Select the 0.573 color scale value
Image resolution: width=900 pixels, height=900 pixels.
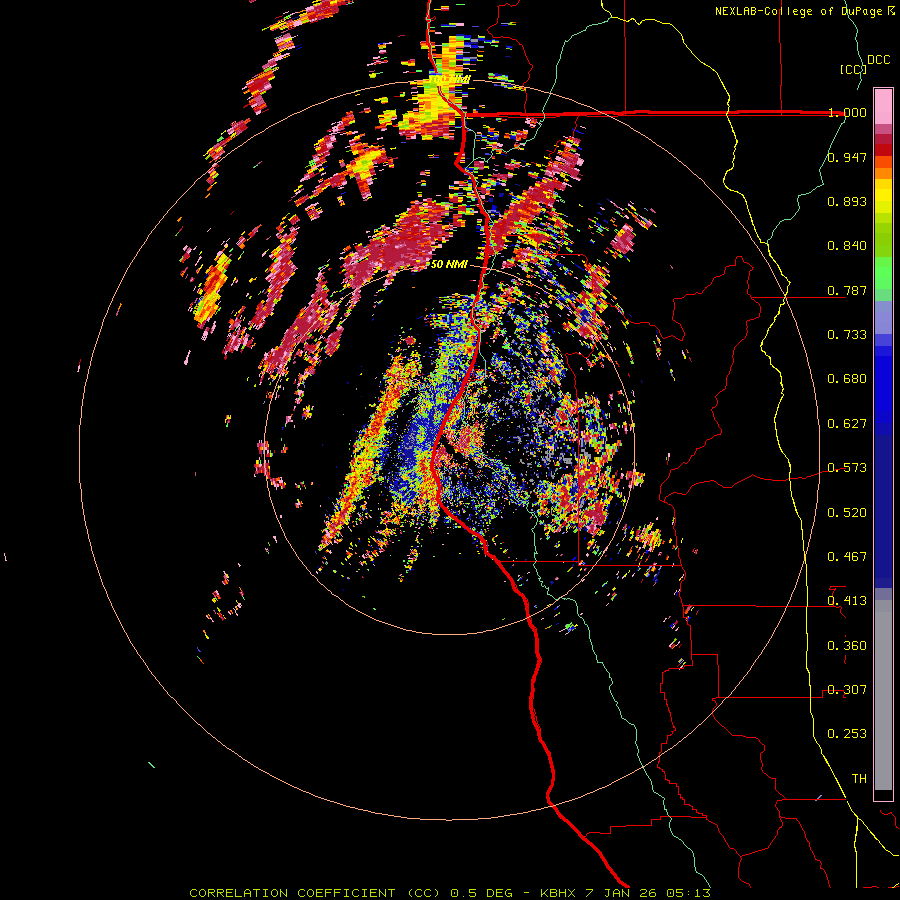847,468
